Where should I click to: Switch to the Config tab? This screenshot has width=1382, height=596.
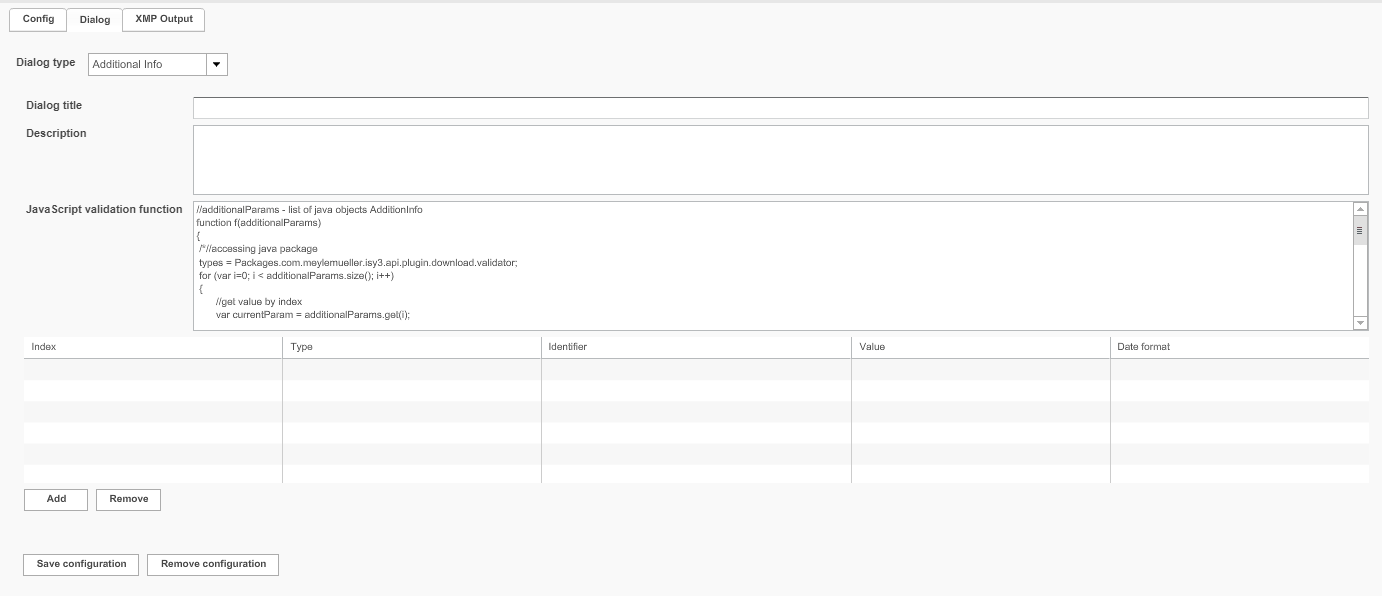[37, 19]
